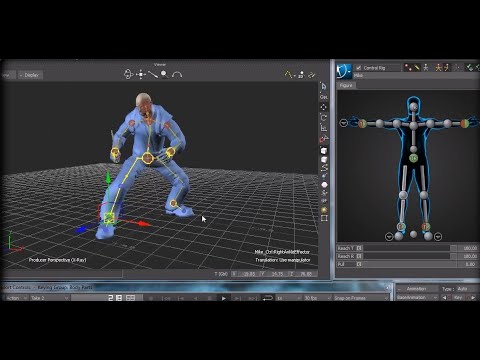The height and width of the screenshot is (360, 480).
Task: Select the hips effector marked 18
Action: pyautogui.click(x=413, y=158)
